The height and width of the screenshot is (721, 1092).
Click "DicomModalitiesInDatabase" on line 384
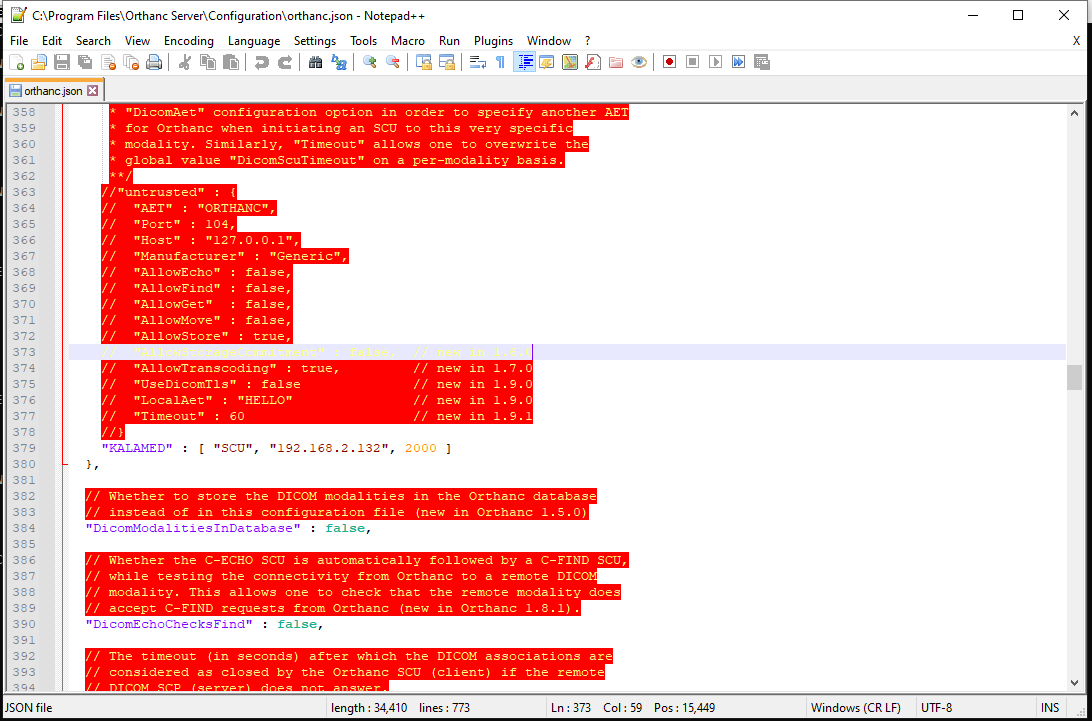(x=193, y=528)
